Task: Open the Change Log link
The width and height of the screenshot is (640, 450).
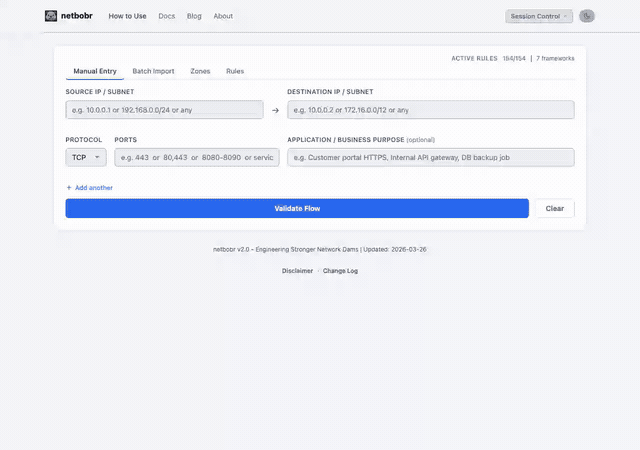Action: tap(340, 271)
